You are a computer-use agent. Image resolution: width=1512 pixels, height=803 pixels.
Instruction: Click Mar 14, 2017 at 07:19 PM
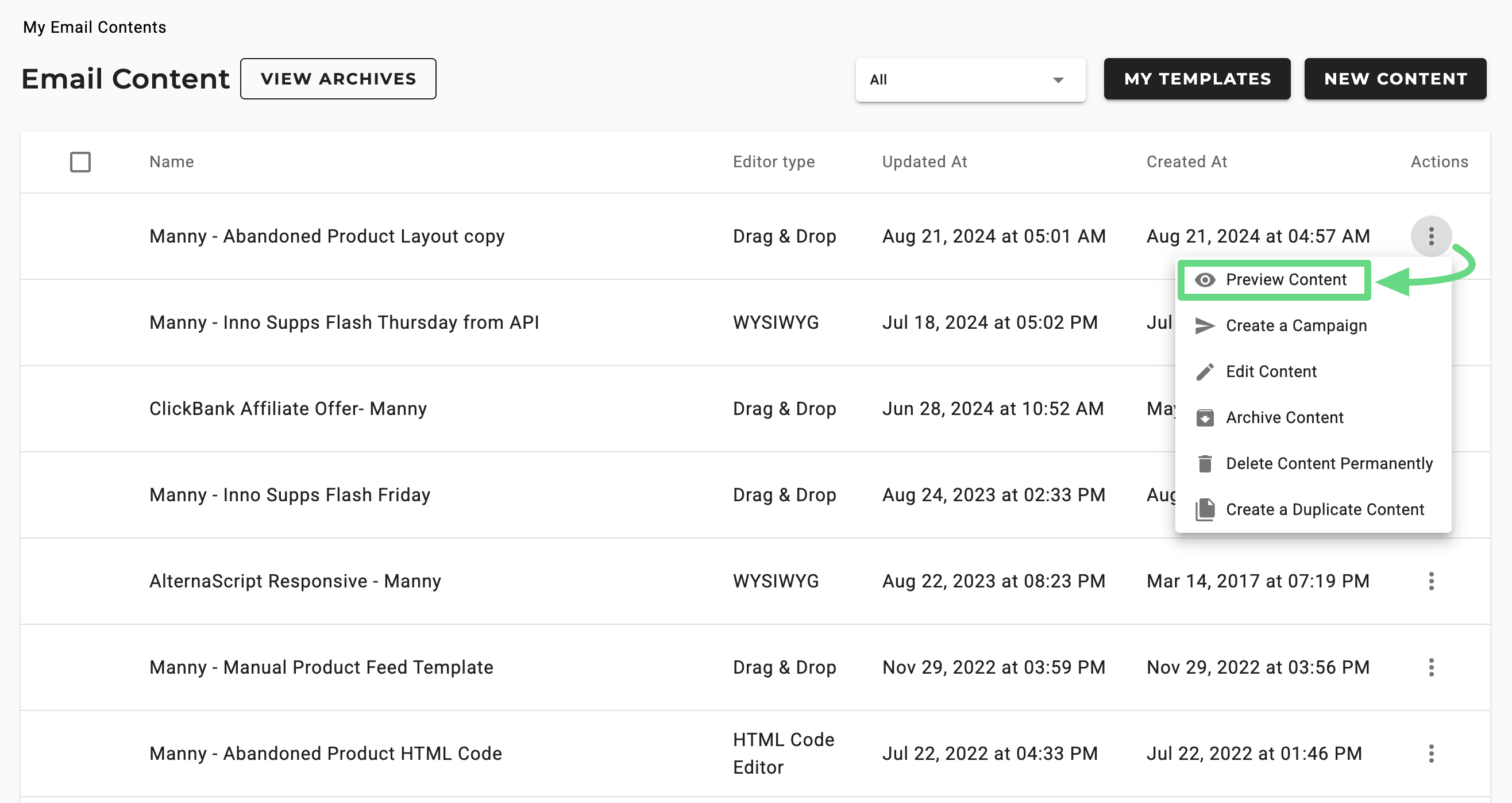pyautogui.click(x=1258, y=581)
